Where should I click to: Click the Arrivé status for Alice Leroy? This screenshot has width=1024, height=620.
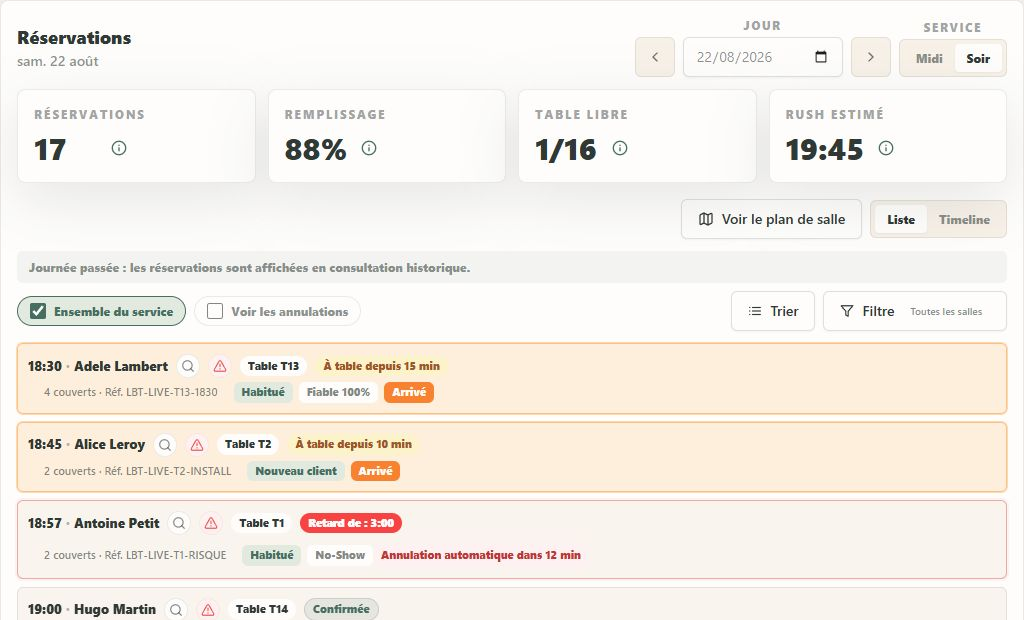(x=376, y=471)
